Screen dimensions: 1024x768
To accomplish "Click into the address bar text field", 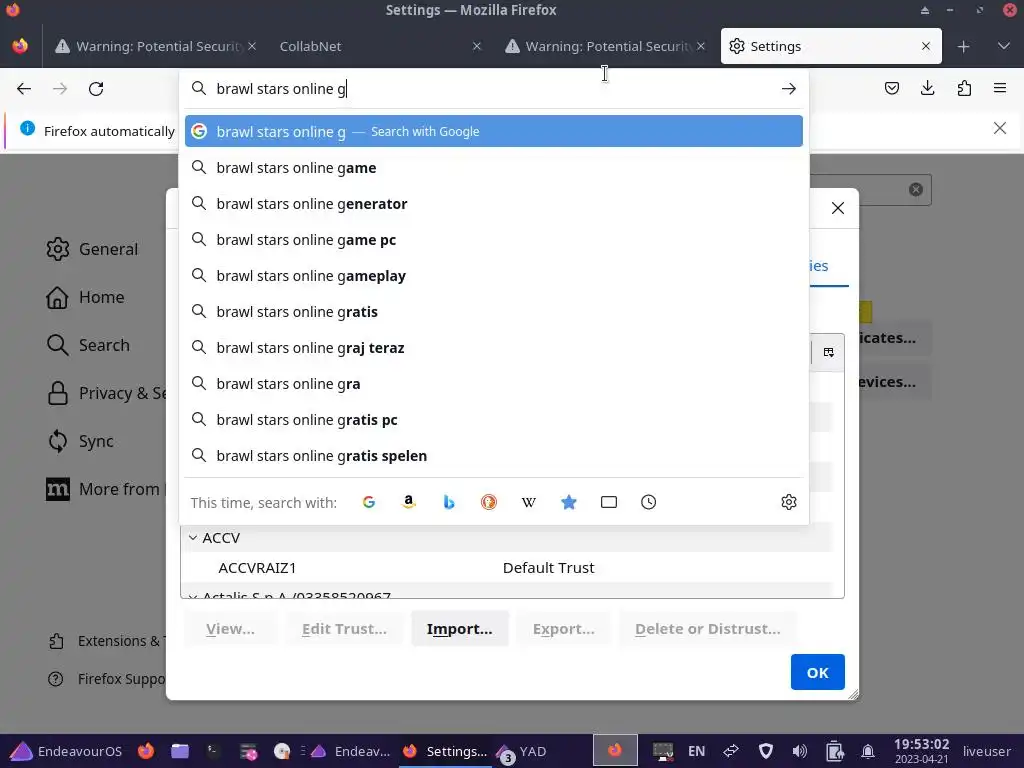I will coord(494,89).
